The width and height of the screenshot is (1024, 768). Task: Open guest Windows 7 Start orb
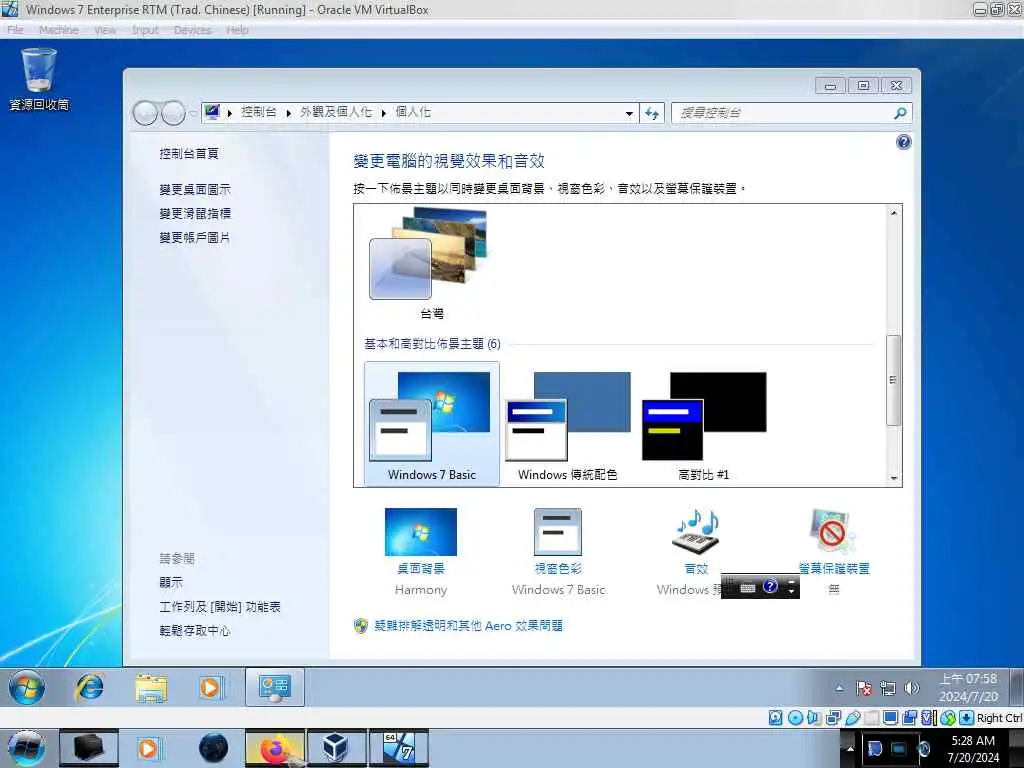click(27, 688)
